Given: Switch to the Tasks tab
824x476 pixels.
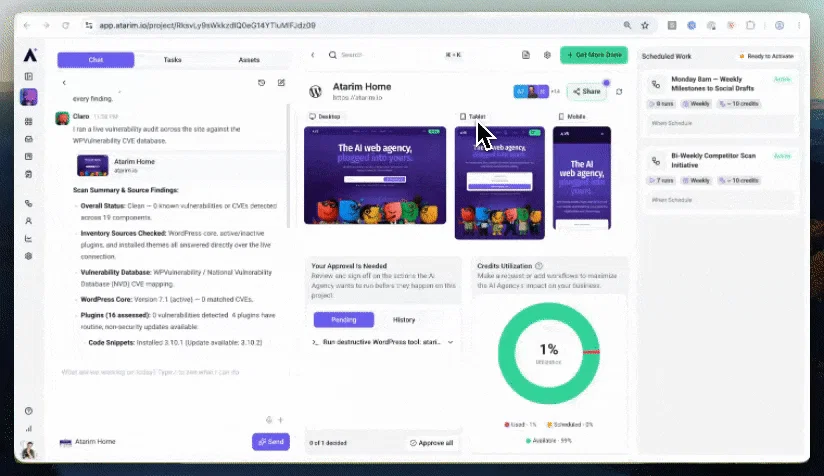Looking at the screenshot, I should (172, 60).
